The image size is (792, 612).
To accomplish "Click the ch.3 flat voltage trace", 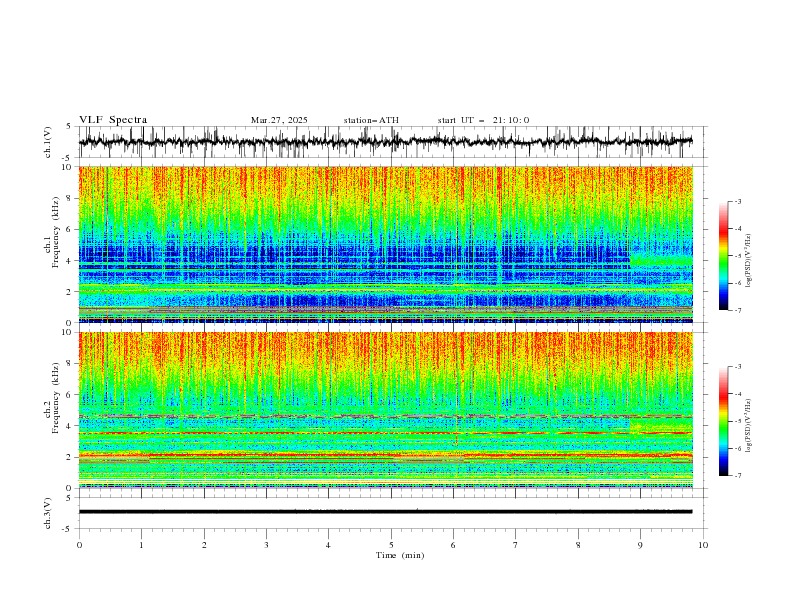I will pyautogui.click(x=385, y=512).
